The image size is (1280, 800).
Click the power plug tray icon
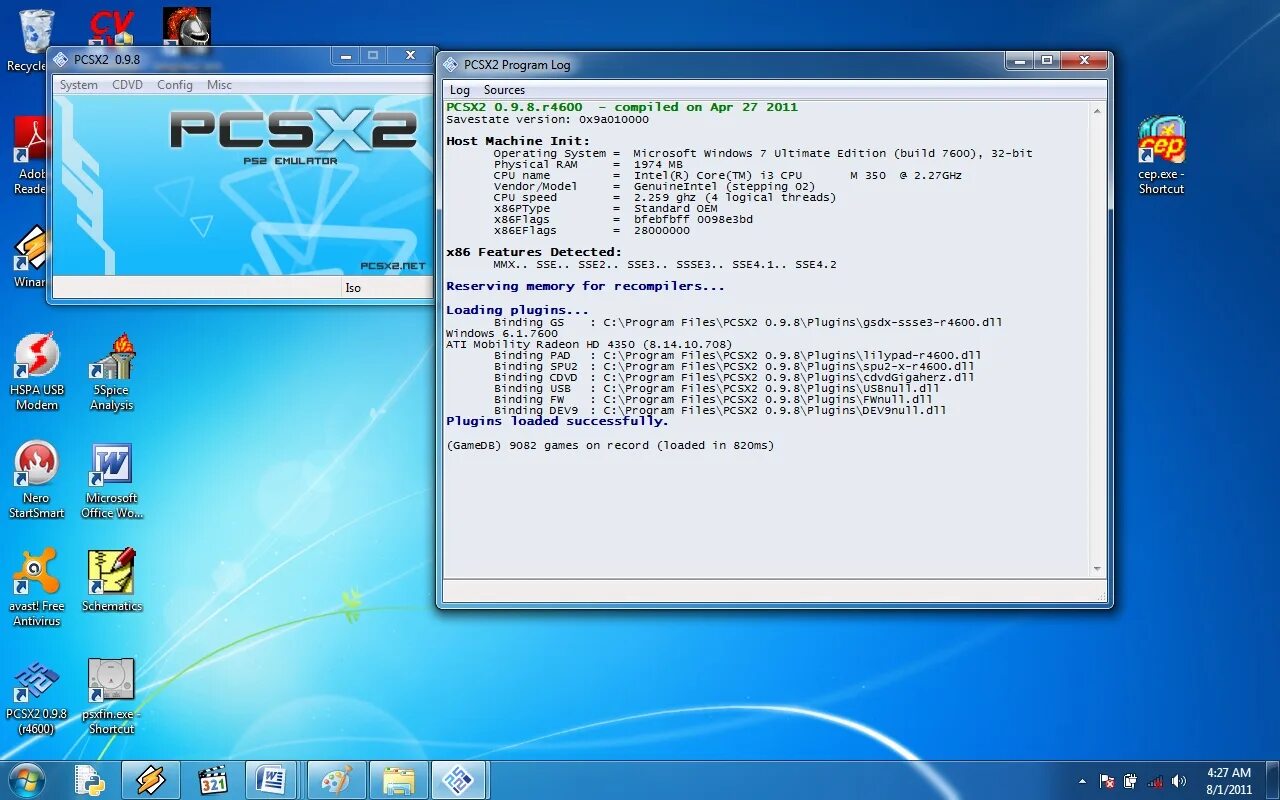pyautogui.click(x=1130, y=781)
